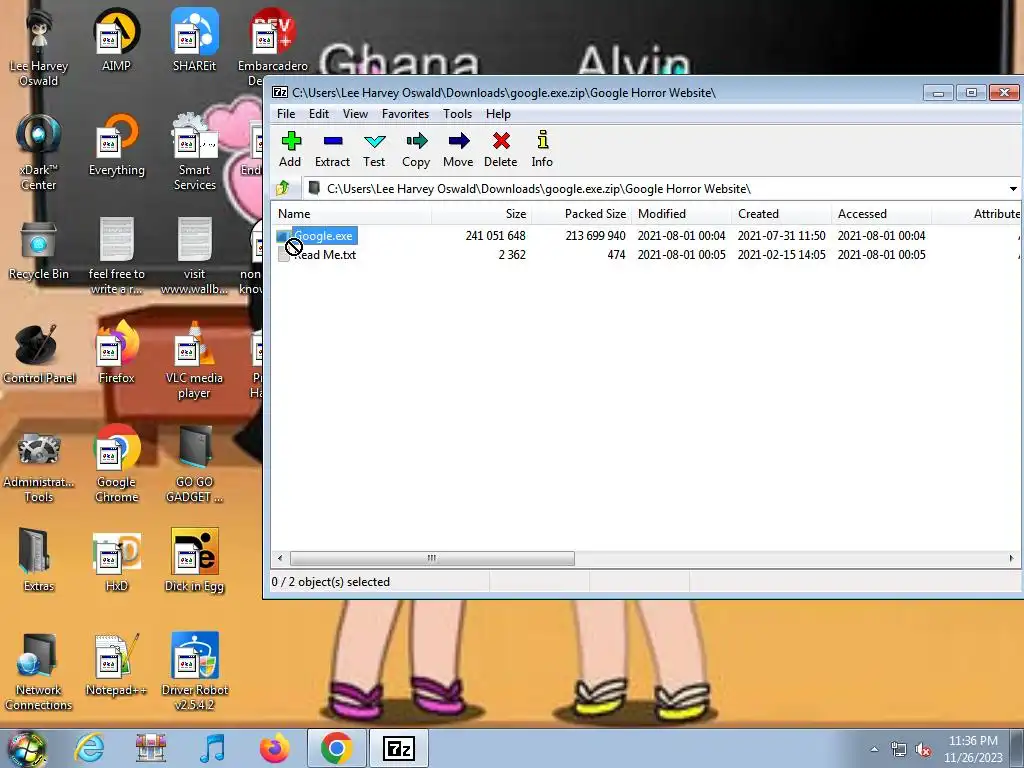This screenshot has height=768, width=1024.
Task: Select the Embarcadero Dev desktop shortcut
Action: (x=272, y=47)
